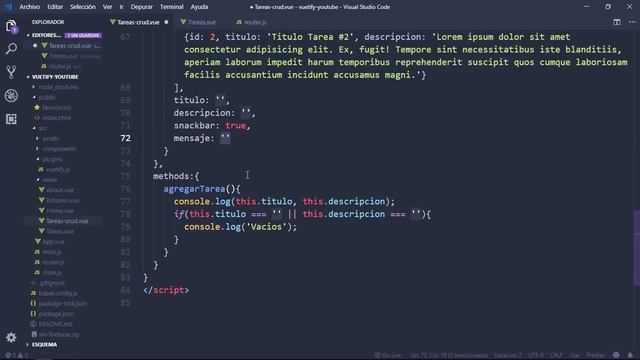The image size is (640, 360).
Task: Click the VS Code logo in title bar
Action: [x=8, y=7]
